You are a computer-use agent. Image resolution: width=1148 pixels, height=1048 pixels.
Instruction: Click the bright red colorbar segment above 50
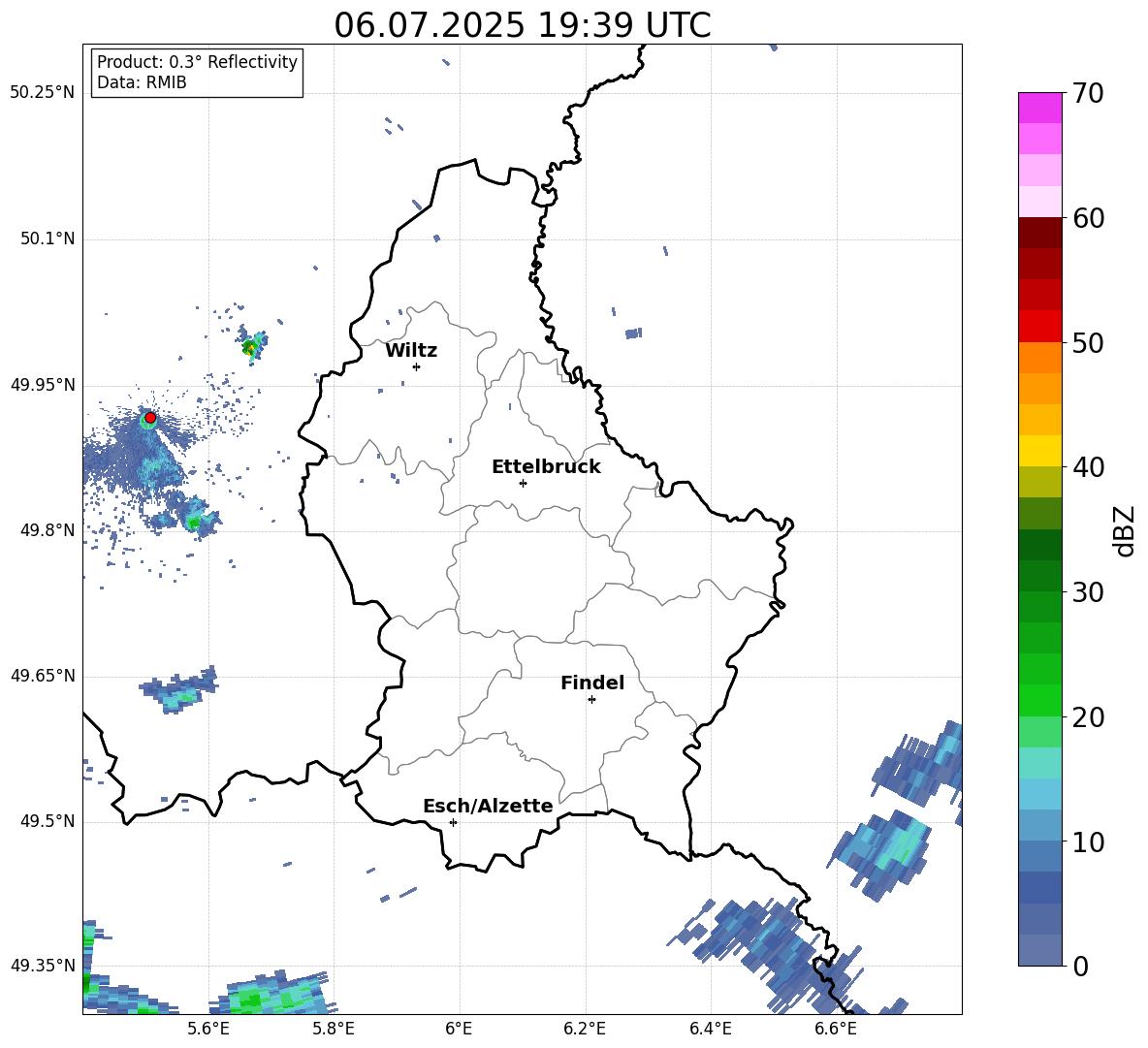pos(1039,327)
